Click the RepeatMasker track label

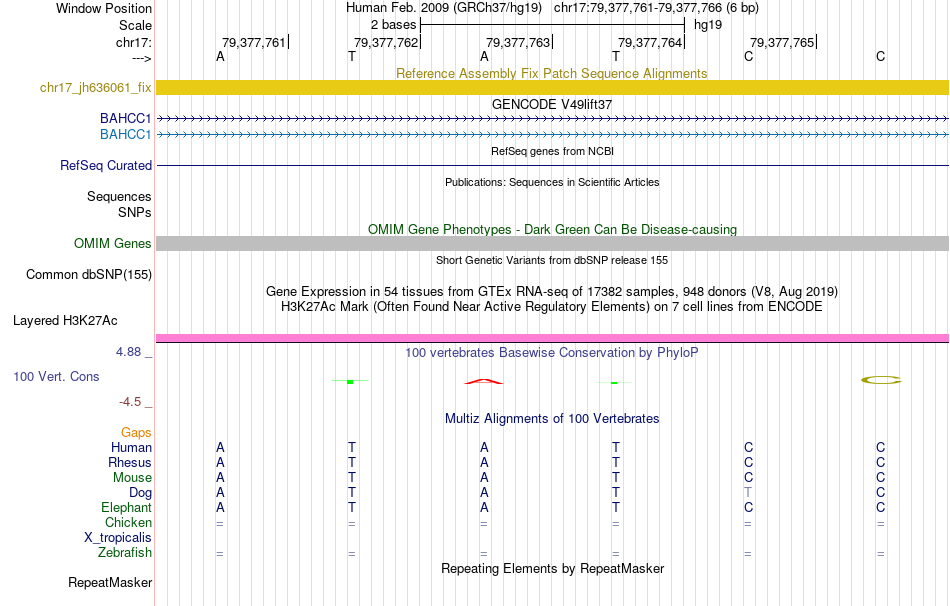point(110,582)
